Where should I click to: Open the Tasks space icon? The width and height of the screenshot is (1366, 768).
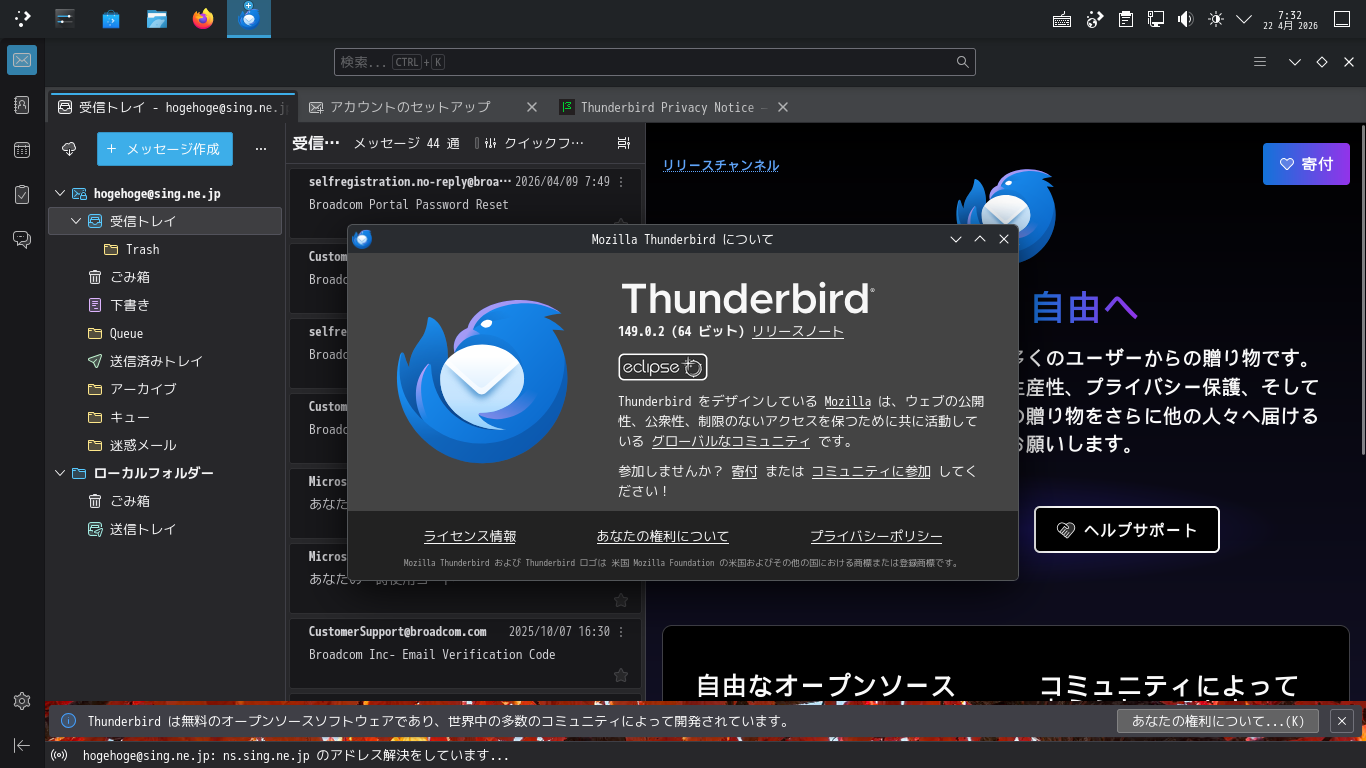point(22,194)
